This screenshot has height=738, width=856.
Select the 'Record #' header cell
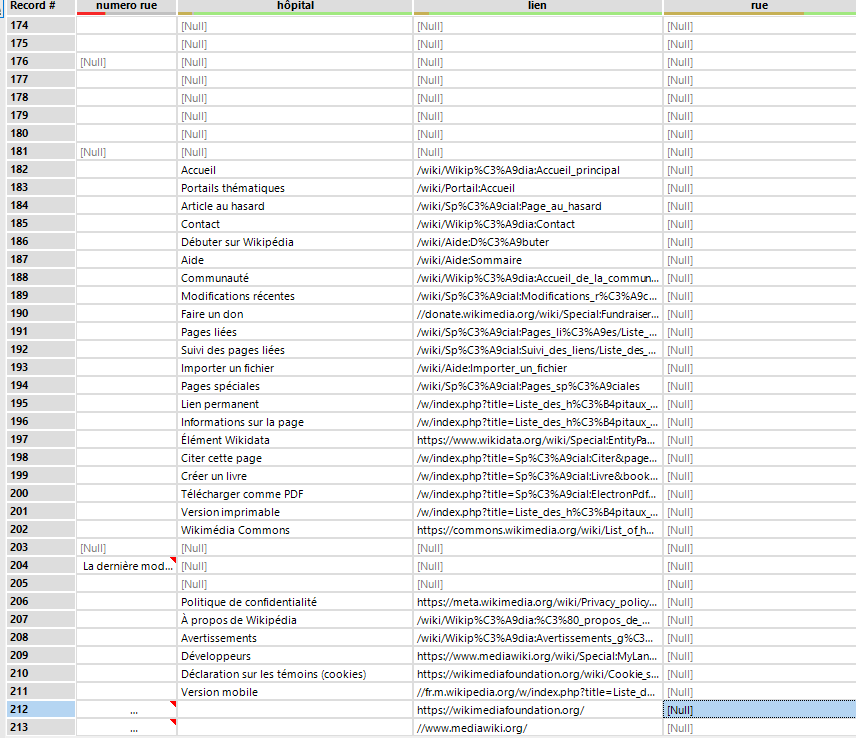pos(39,7)
